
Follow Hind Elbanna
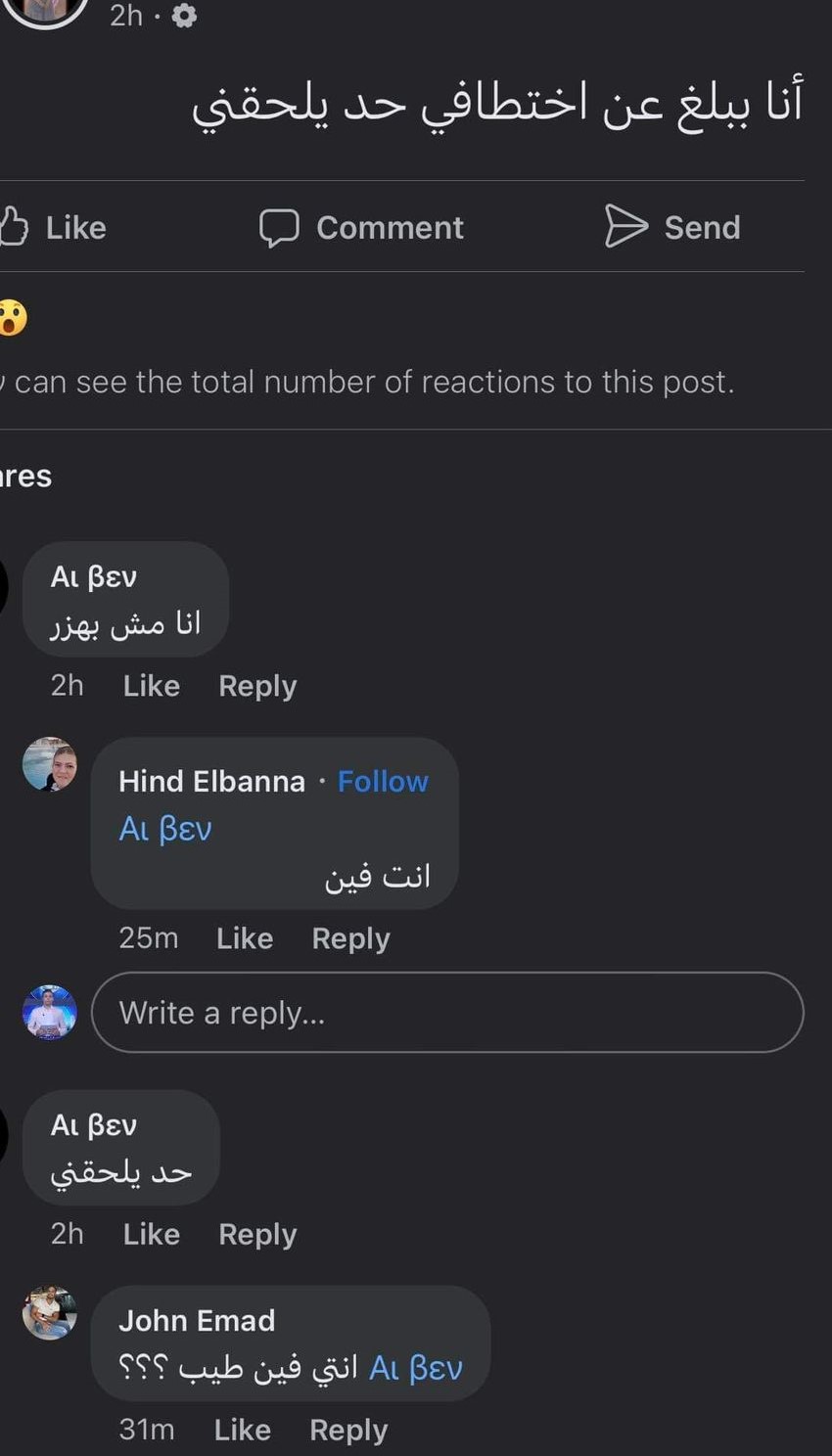point(383,781)
